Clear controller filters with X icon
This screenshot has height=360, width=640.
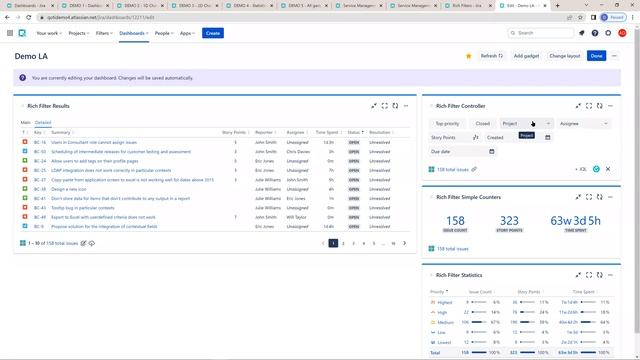[608, 169]
